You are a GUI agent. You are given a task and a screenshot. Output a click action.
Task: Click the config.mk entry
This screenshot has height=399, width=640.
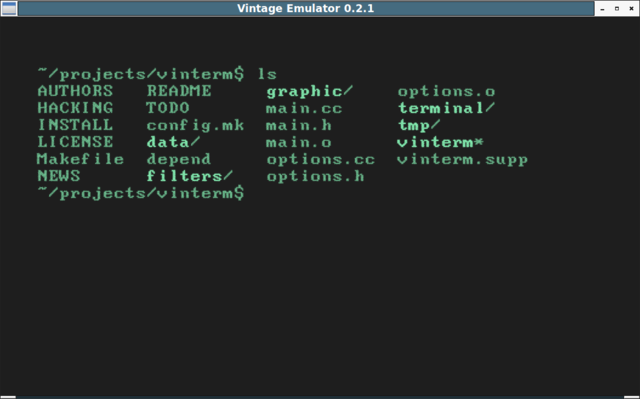[x=195, y=126]
